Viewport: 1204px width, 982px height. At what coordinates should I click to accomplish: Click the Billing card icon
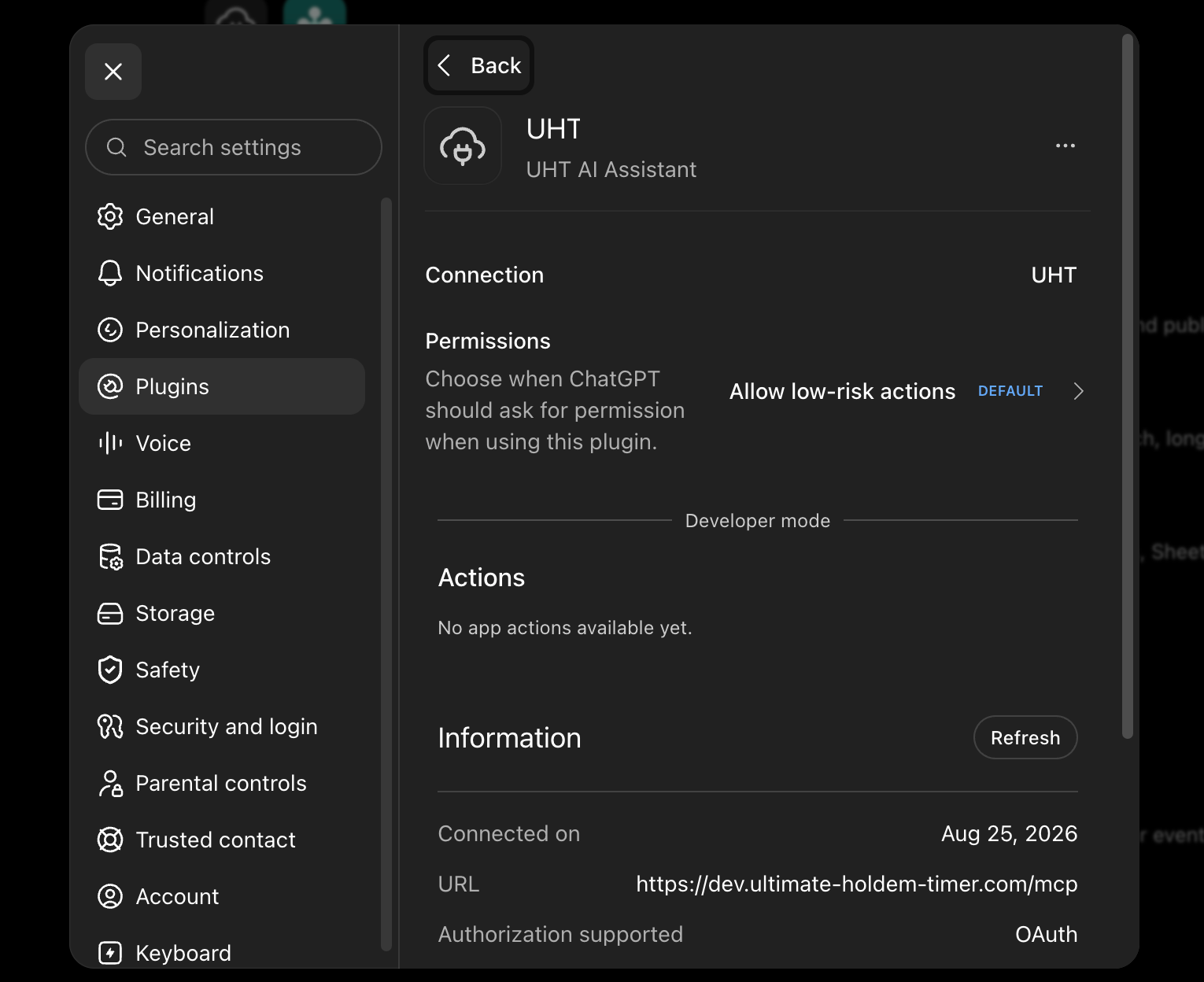click(110, 500)
